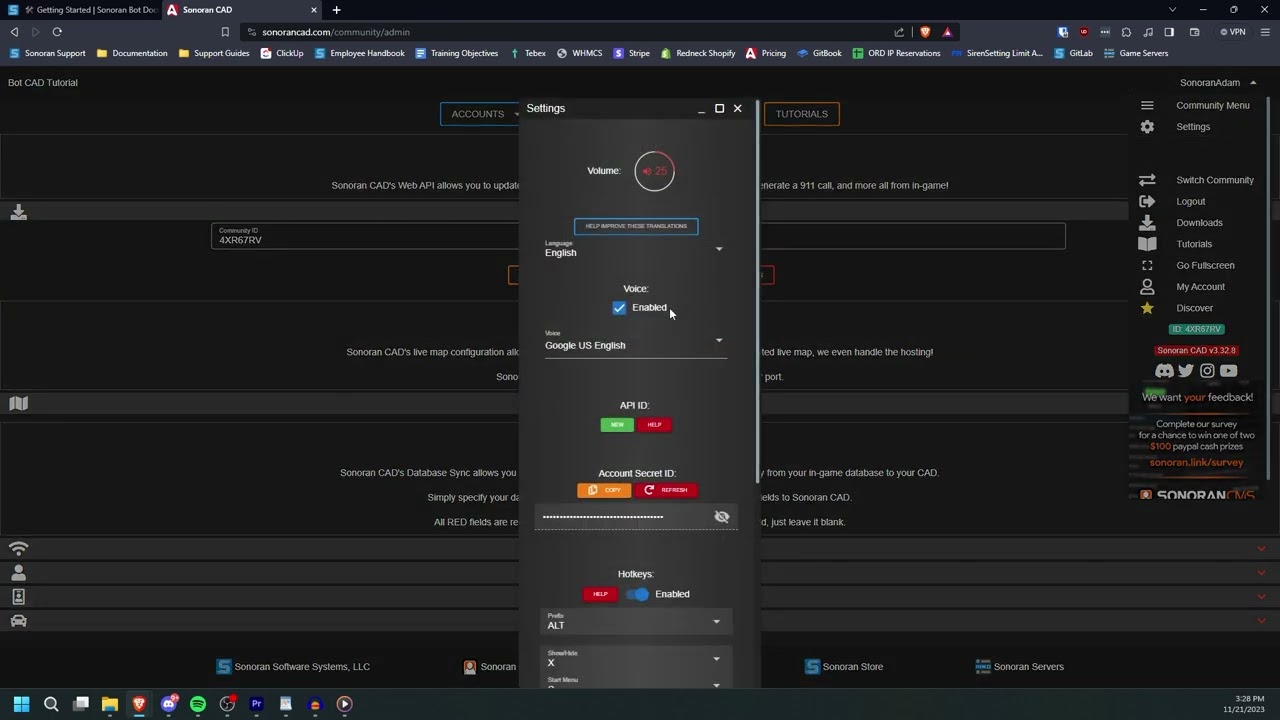Image resolution: width=1280 pixels, height=720 pixels.
Task: Open Spotify from the taskbar
Action: tap(198, 704)
